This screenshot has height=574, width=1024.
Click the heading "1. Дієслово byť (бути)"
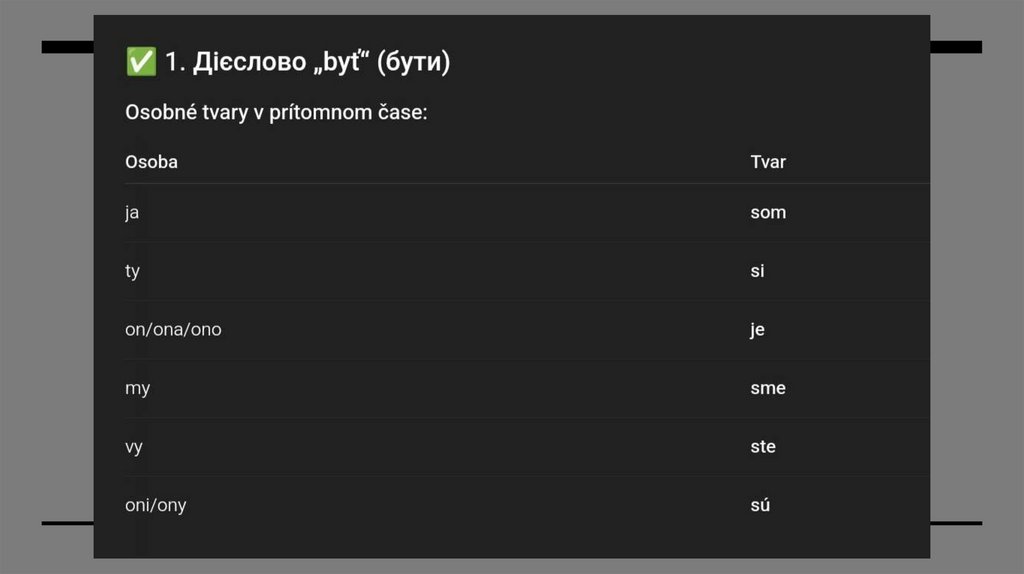pyautogui.click(x=307, y=62)
